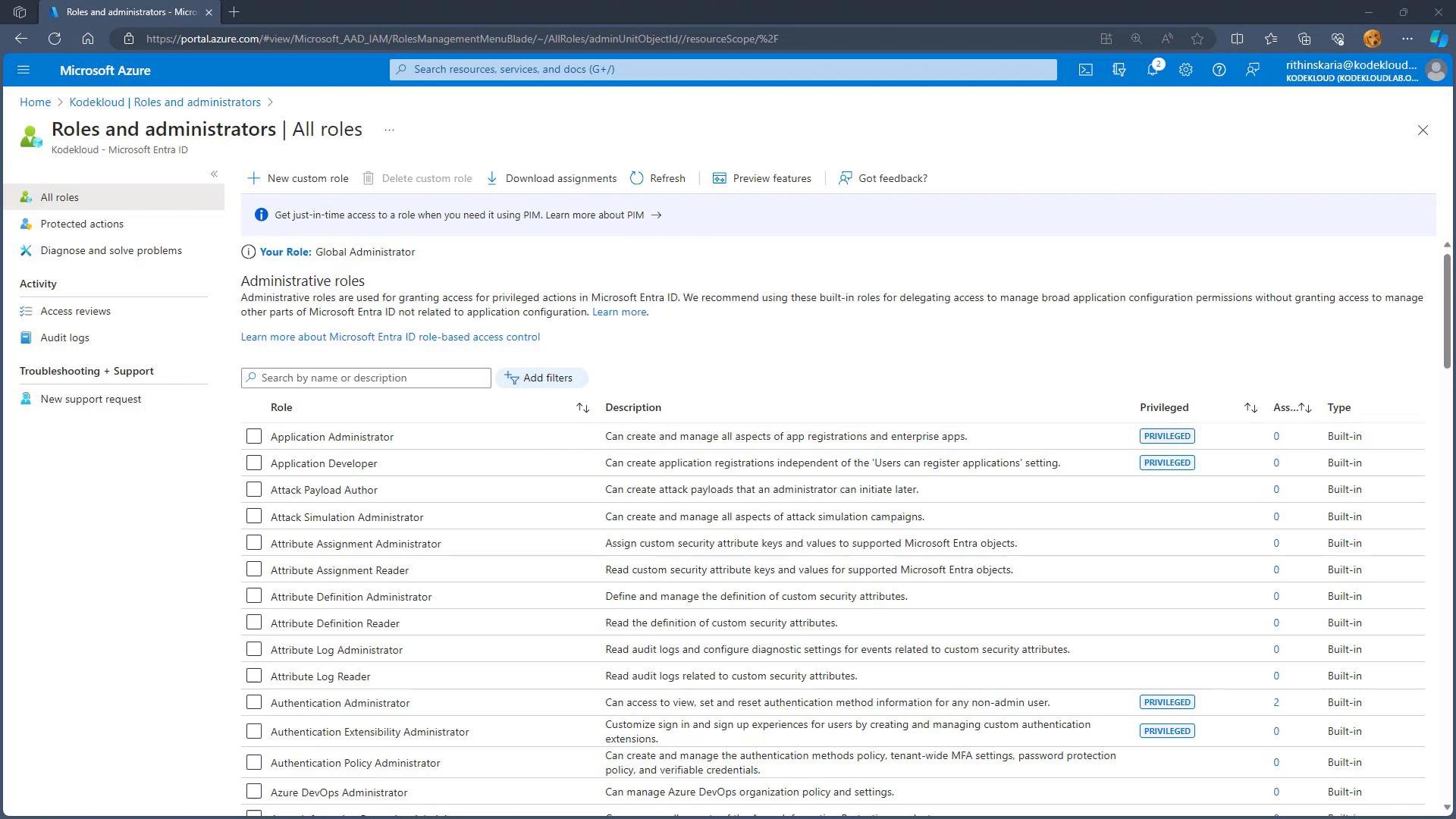This screenshot has width=1456, height=819.
Task: Open the Azure portal hamburger menu
Action: click(23, 70)
